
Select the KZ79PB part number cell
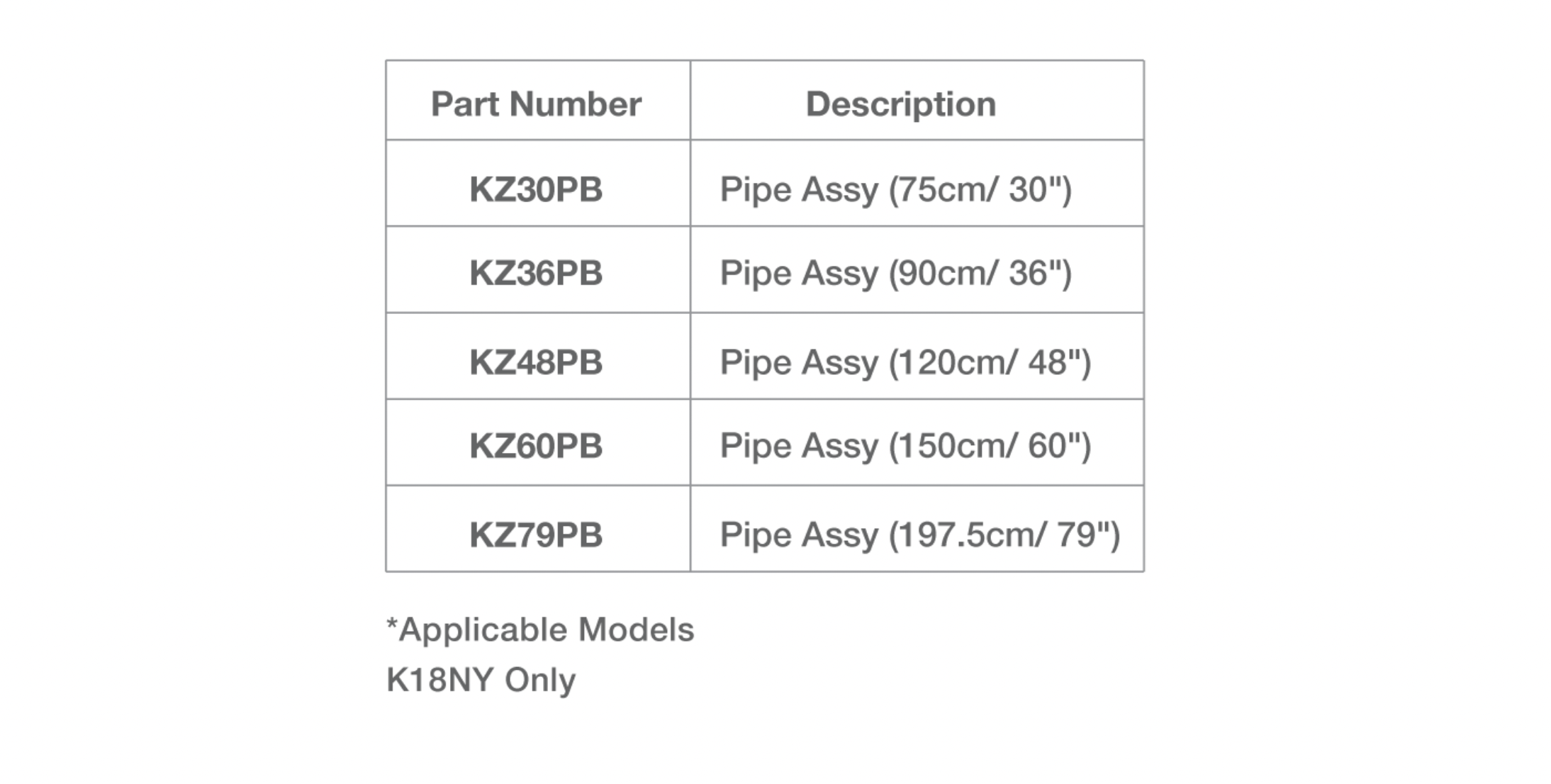click(536, 534)
